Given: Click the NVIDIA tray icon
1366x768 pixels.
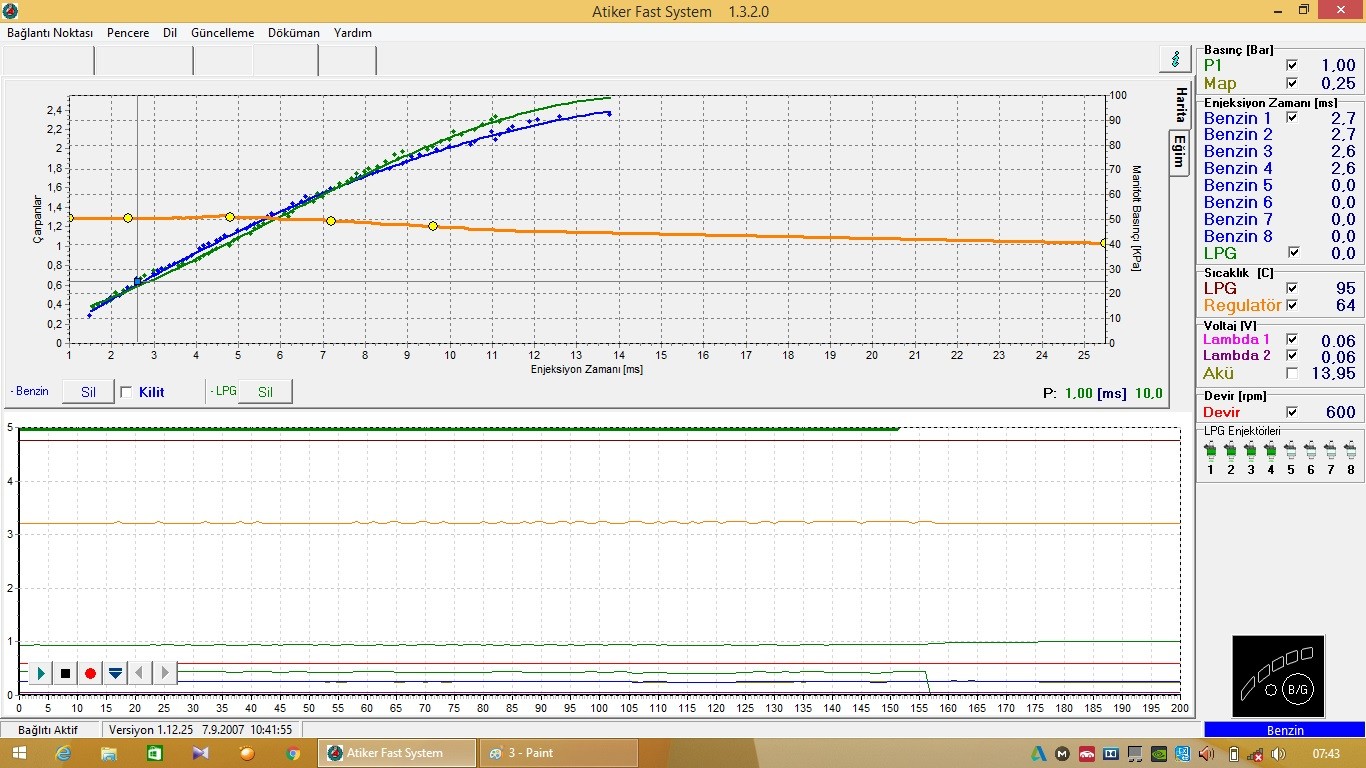Looking at the screenshot, I should click(1158, 754).
